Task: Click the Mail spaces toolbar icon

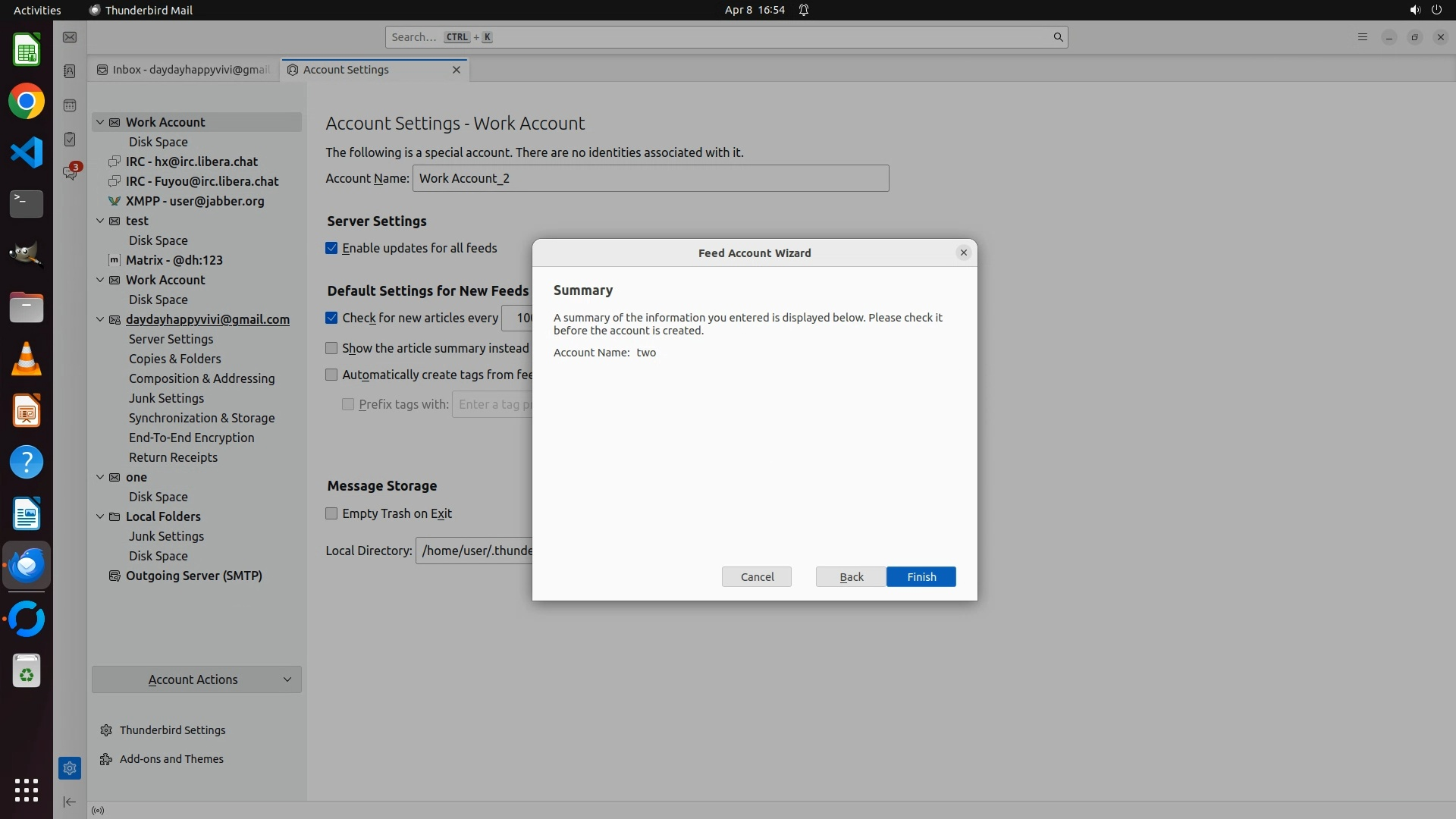Action: point(70,37)
